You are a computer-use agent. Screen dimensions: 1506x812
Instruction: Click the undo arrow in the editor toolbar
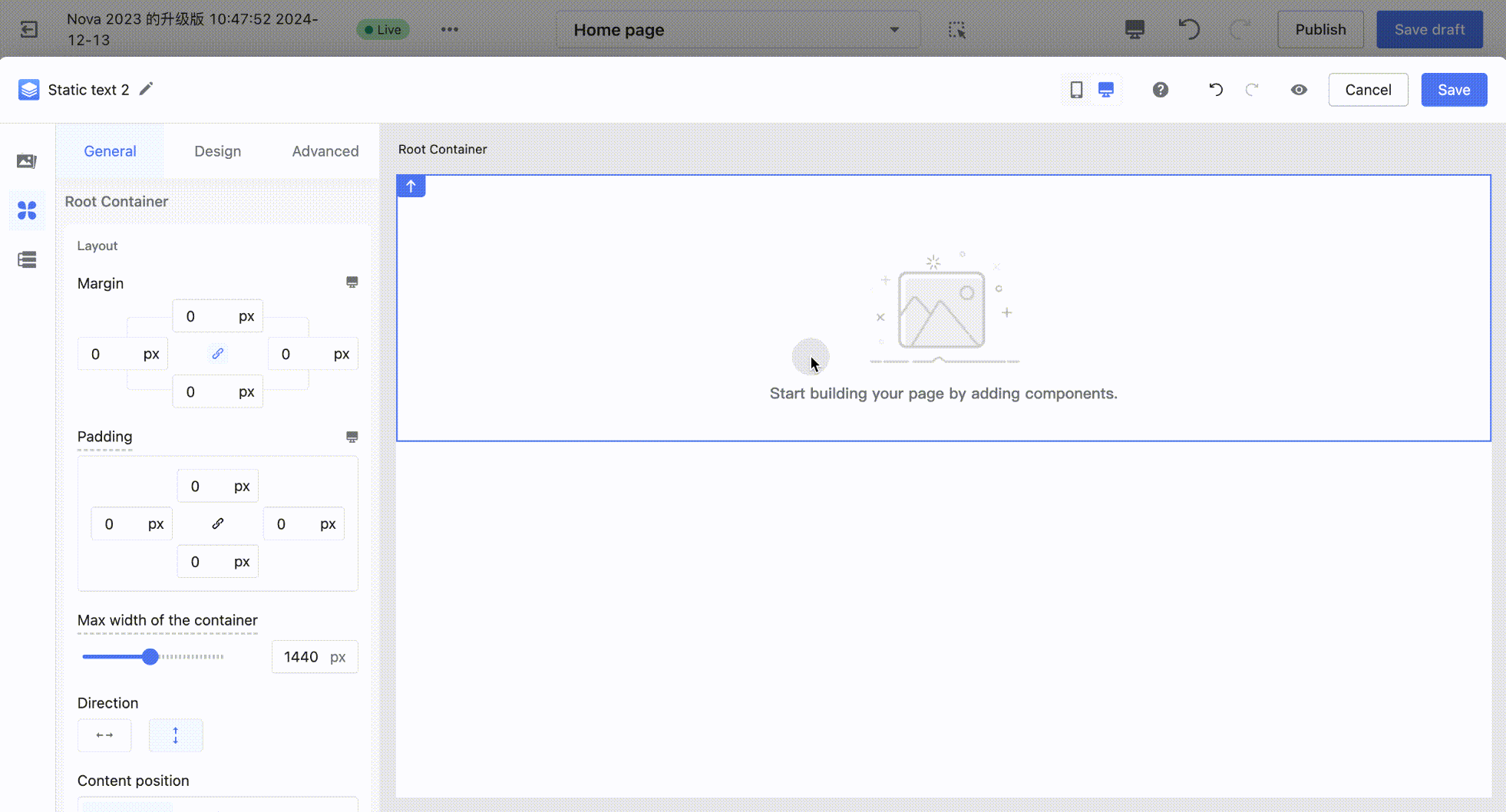click(x=1215, y=90)
